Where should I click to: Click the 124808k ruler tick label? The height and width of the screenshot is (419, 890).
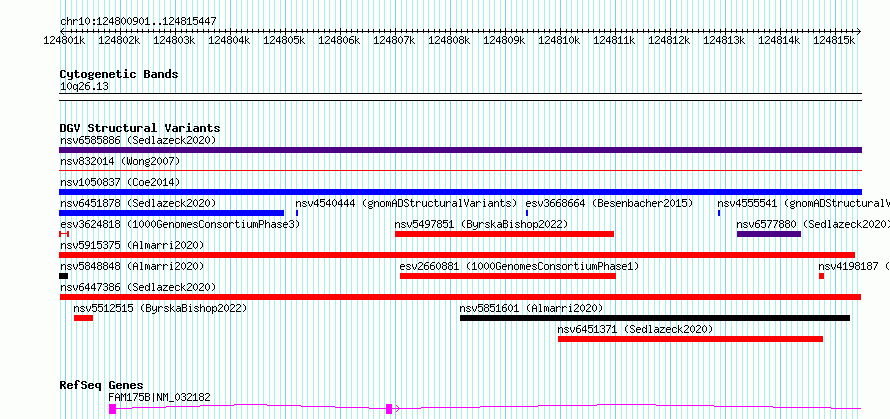449,40
